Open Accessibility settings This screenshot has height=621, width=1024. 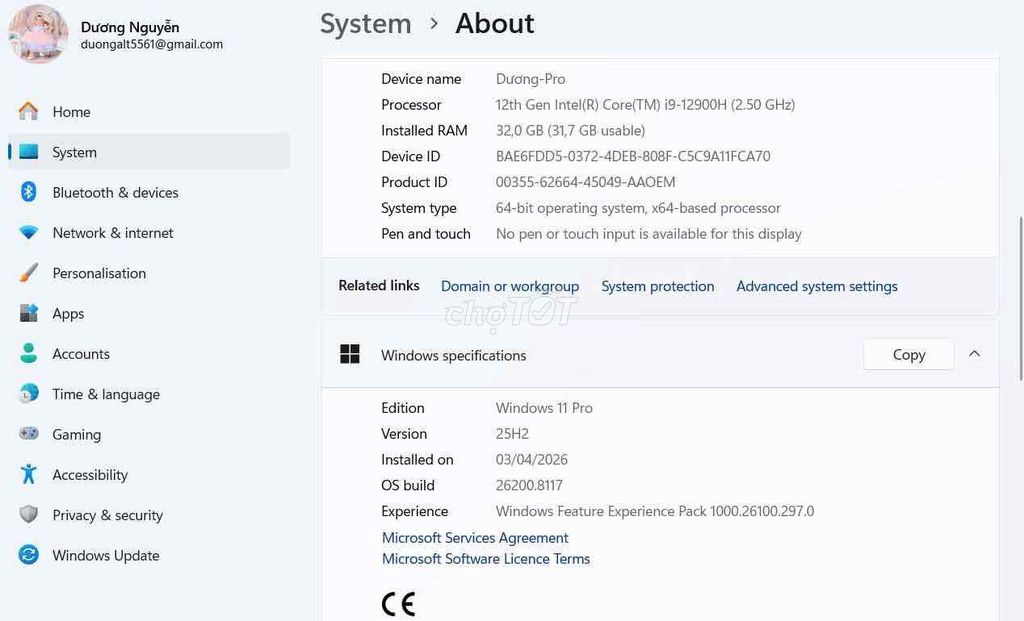tap(89, 474)
